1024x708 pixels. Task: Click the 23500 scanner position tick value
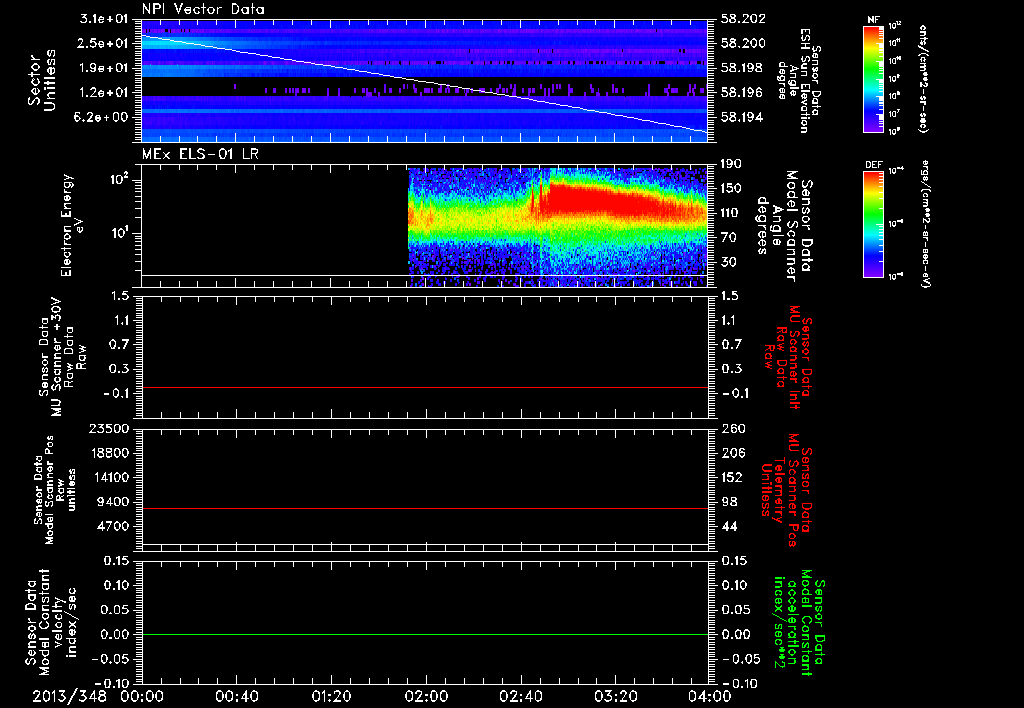coord(108,429)
